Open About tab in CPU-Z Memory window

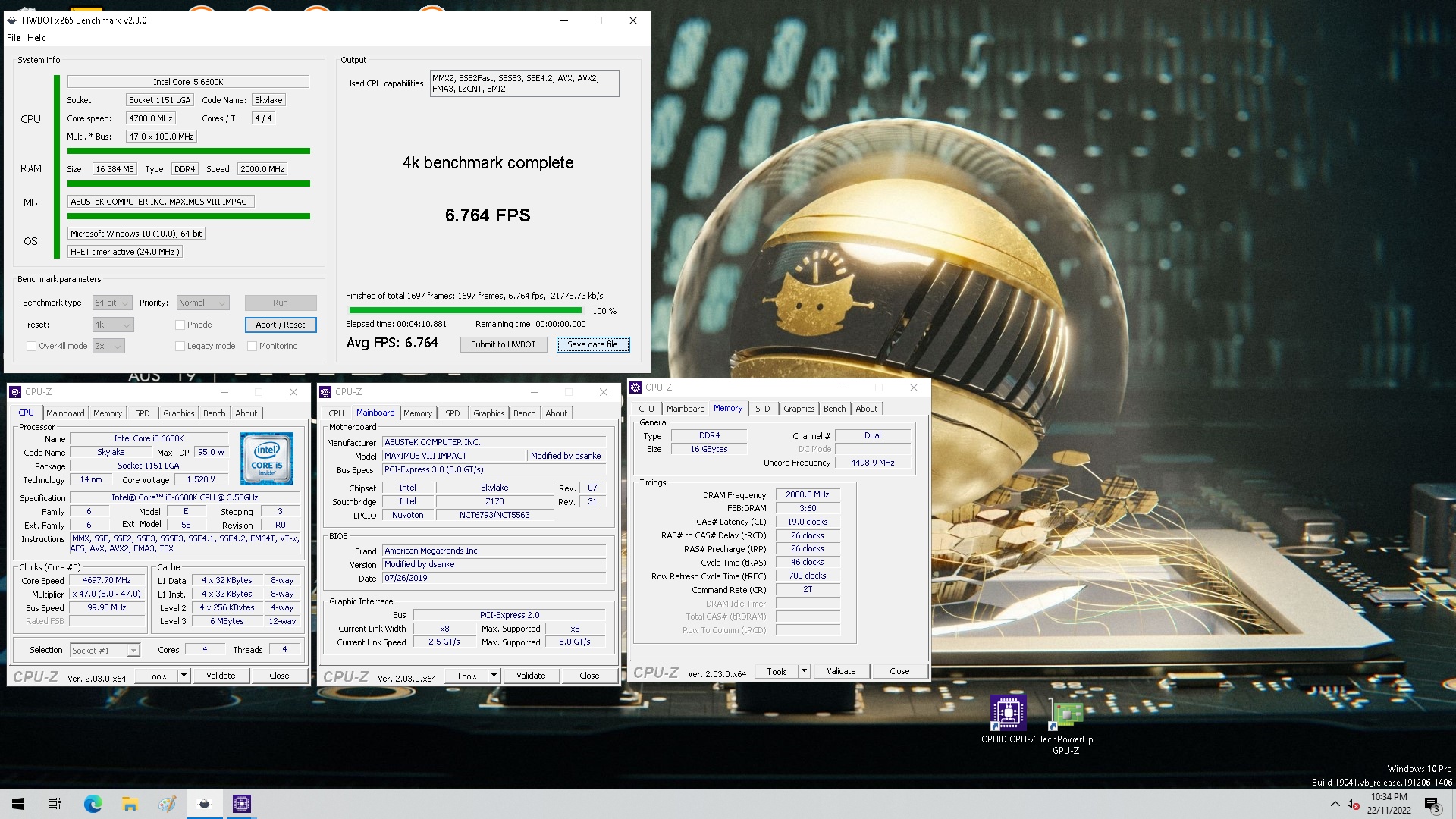pos(867,409)
